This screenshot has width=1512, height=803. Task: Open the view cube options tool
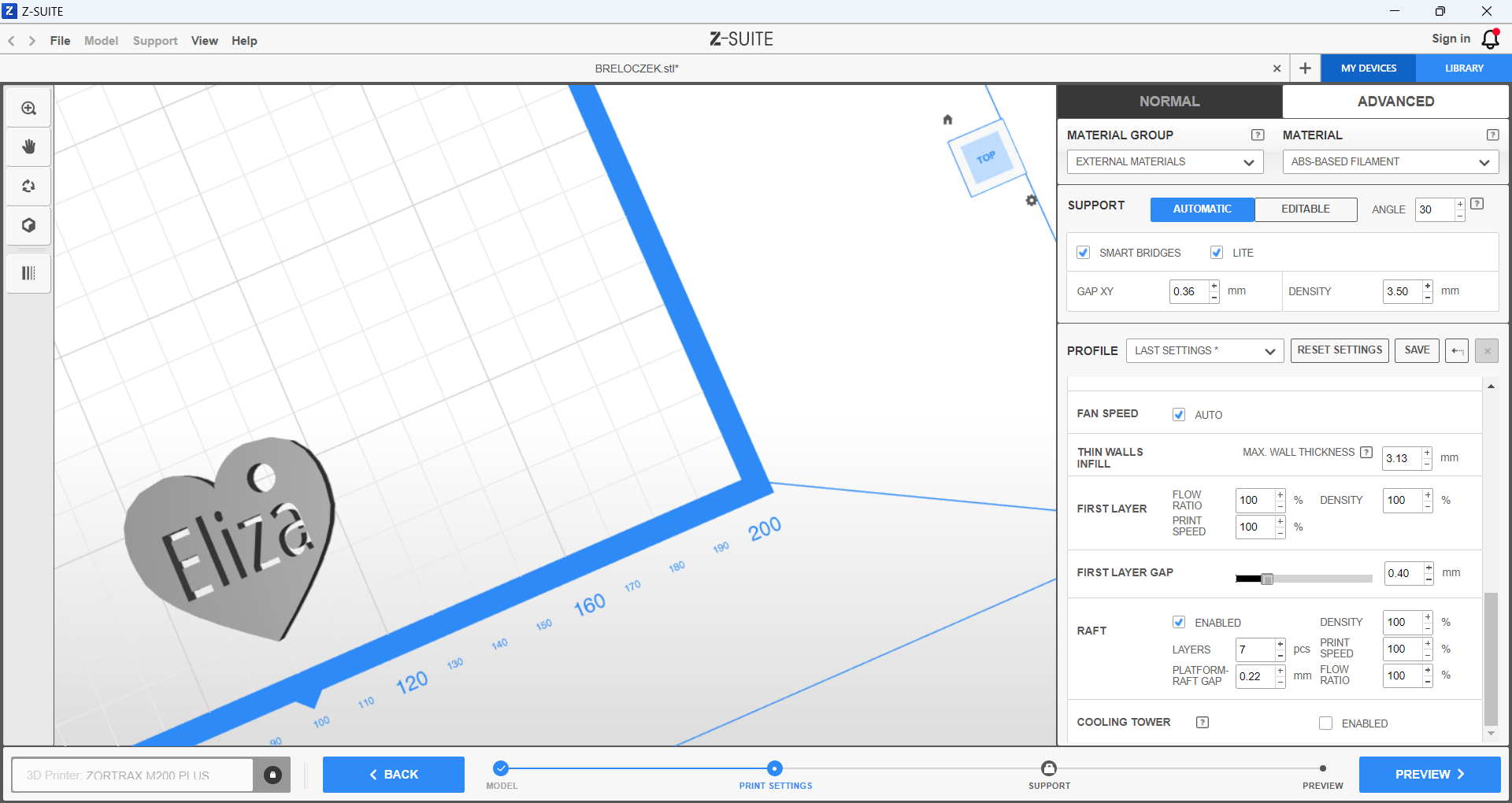point(29,225)
